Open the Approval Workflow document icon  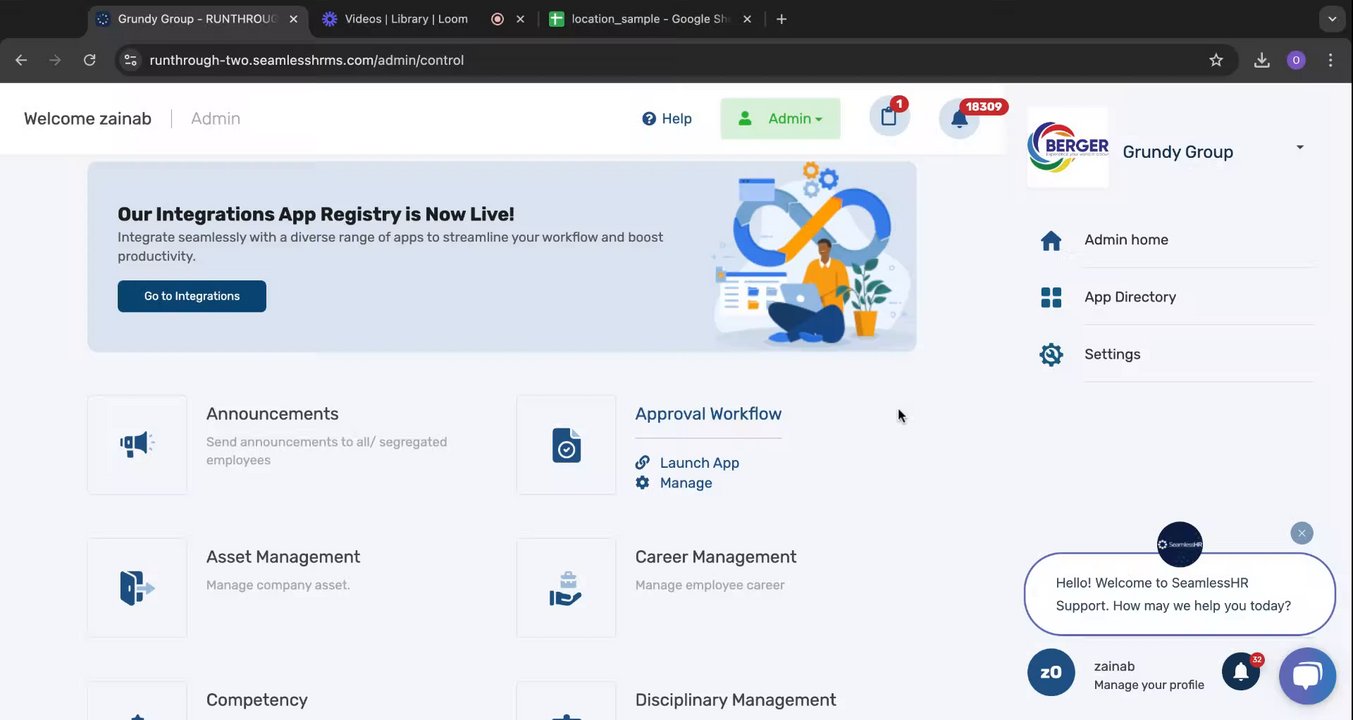pyautogui.click(x=566, y=444)
